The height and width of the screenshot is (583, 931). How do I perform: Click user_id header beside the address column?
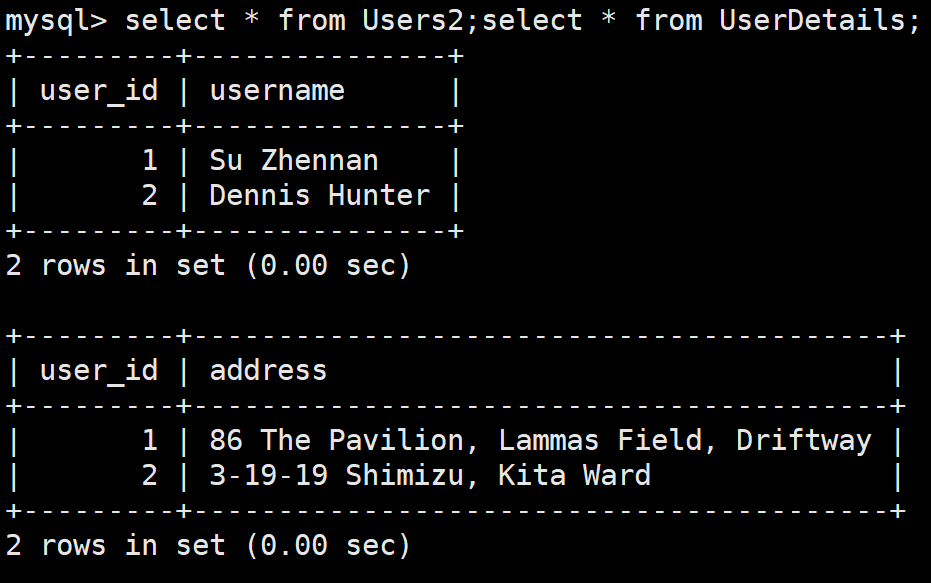(99, 371)
